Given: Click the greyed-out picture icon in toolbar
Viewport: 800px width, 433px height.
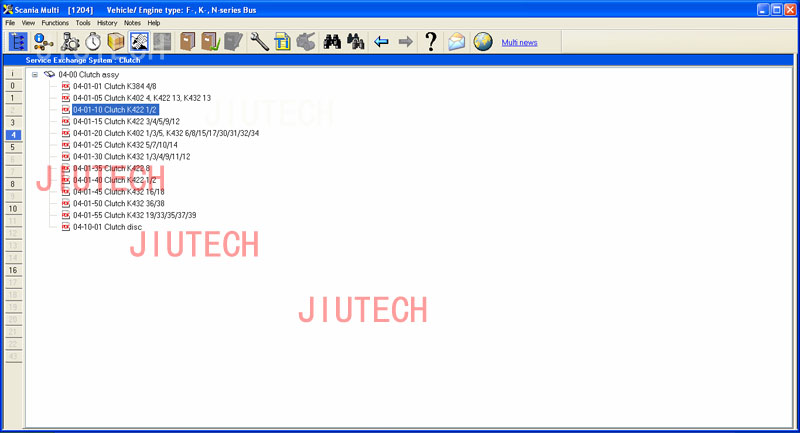Looking at the screenshot, I should tap(162, 42).
